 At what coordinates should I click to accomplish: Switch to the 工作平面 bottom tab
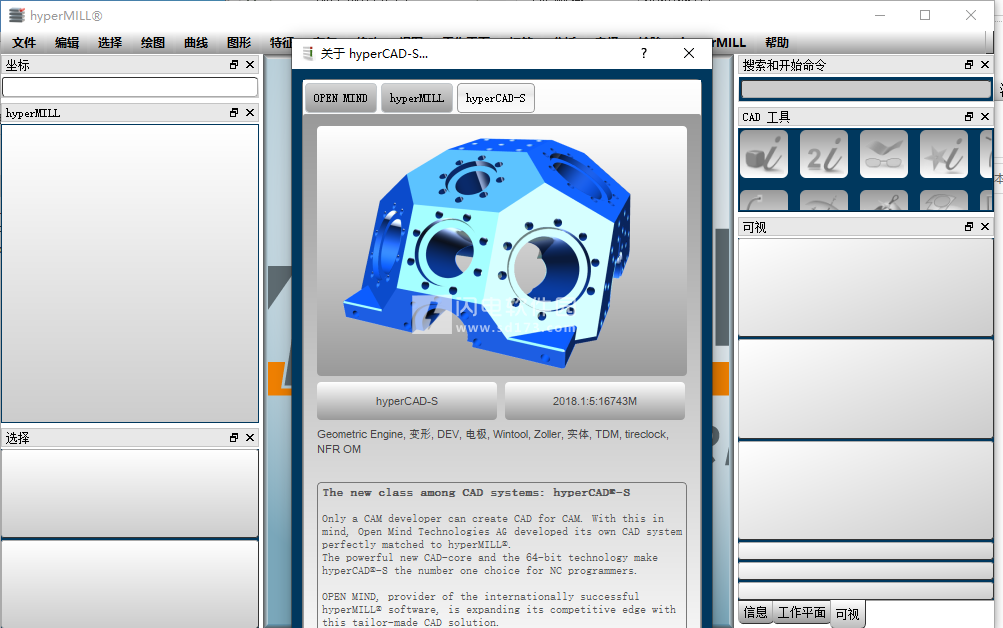tap(802, 613)
